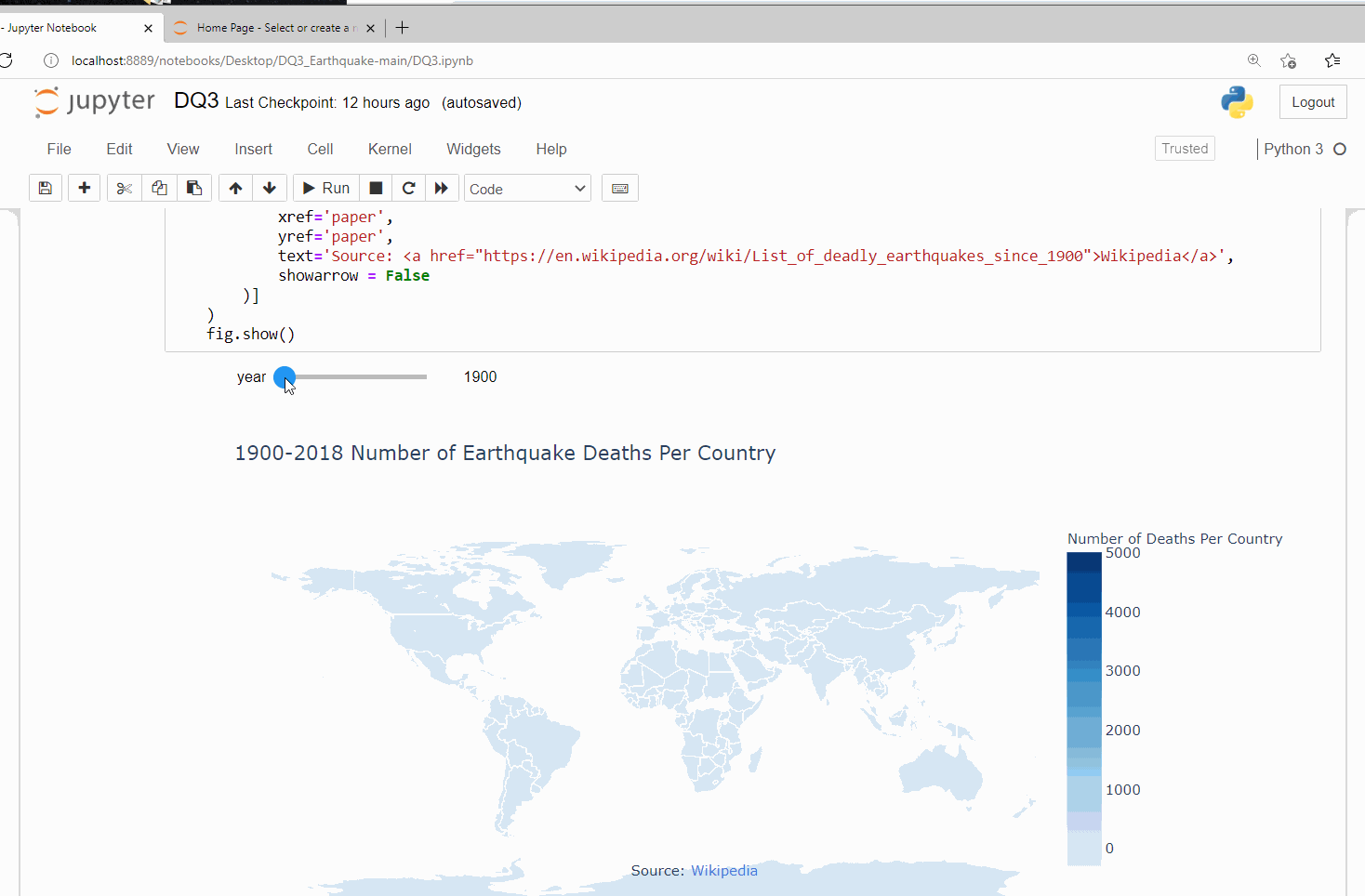This screenshot has height=896, width=1365.
Task: Close the Home Page browser tab
Action: click(x=371, y=28)
